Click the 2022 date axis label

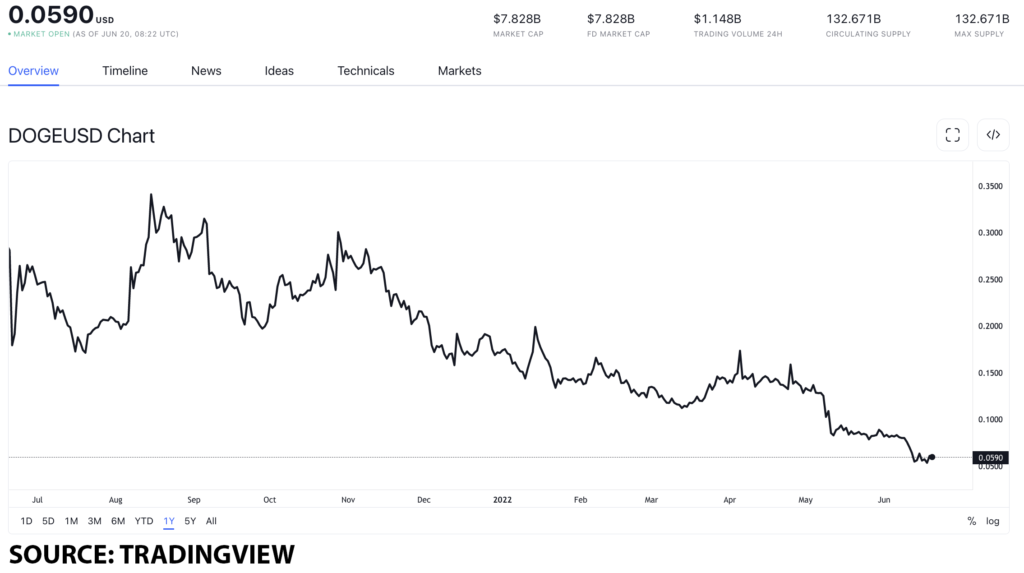pyautogui.click(x=502, y=500)
